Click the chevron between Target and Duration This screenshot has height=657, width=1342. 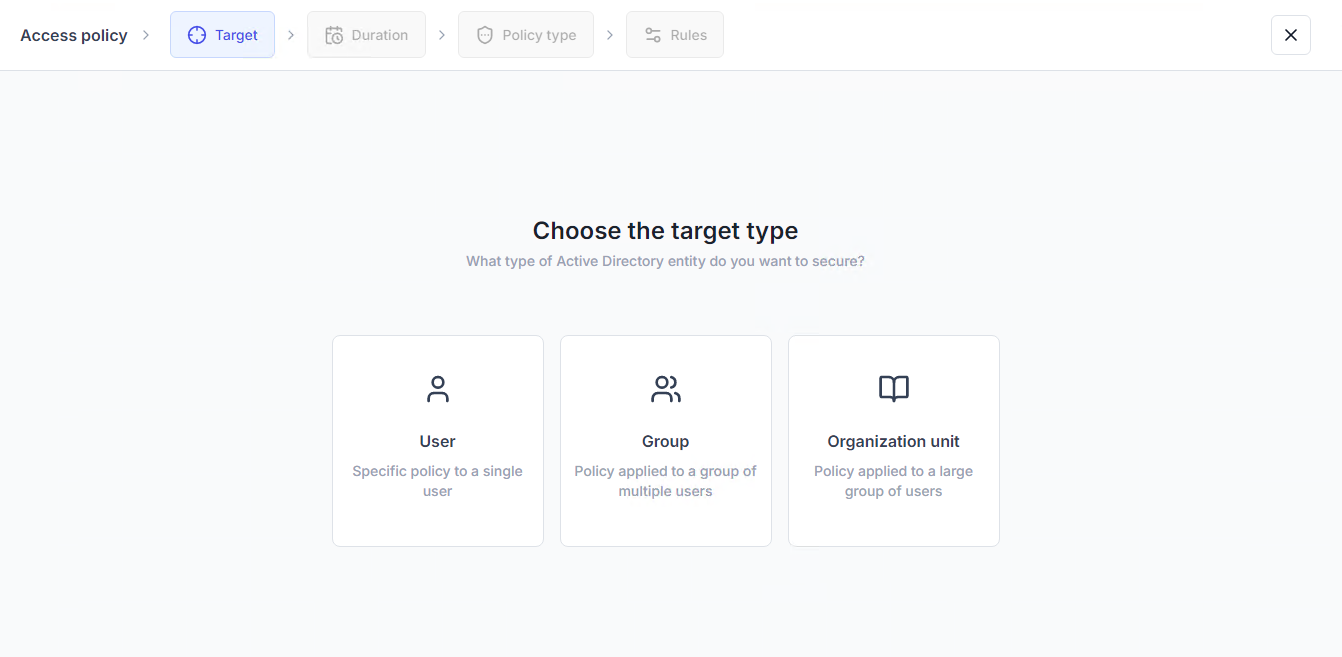pyautogui.click(x=291, y=35)
